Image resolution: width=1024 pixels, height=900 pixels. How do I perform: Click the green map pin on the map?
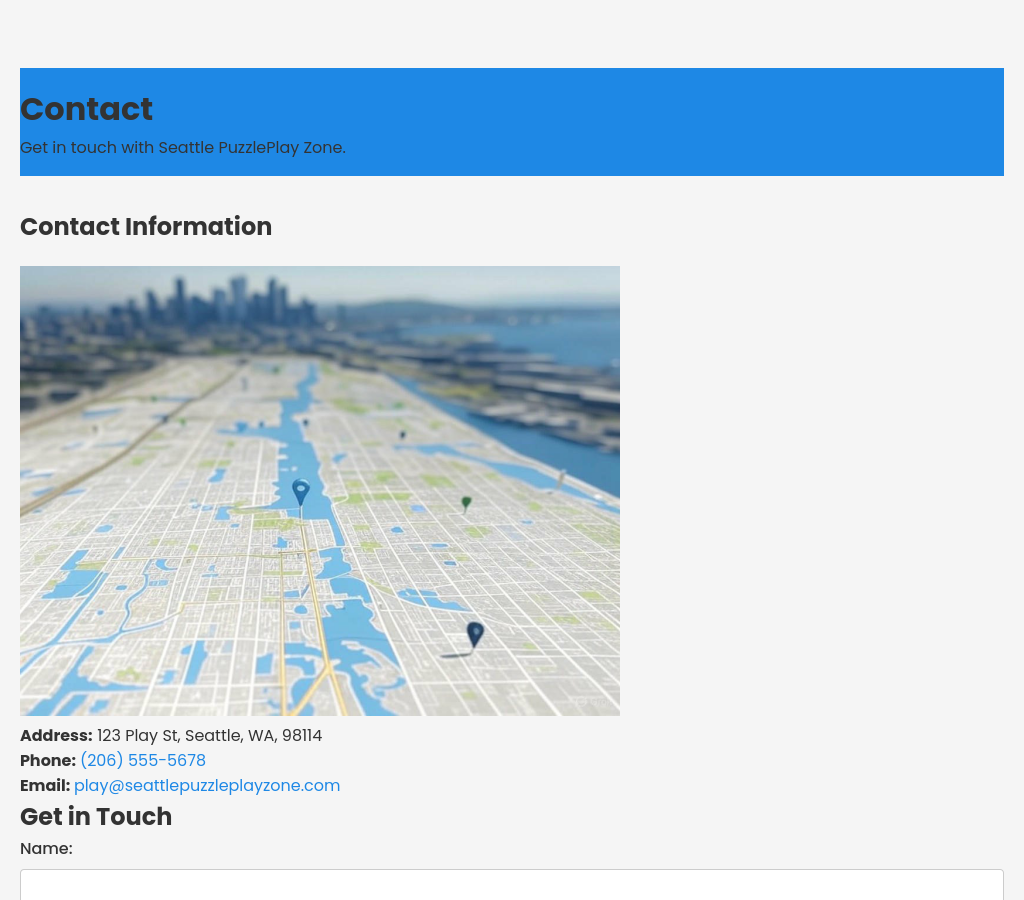466,503
